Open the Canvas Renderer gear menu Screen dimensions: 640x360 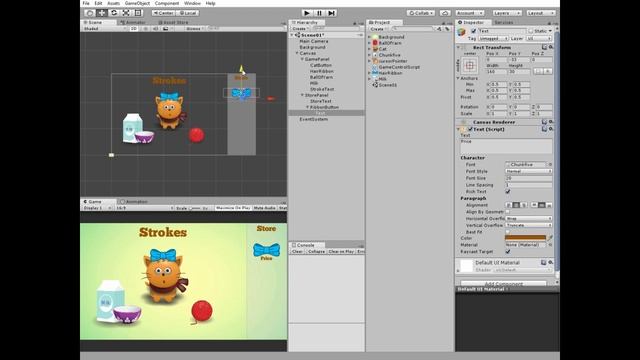tap(551, 122)
